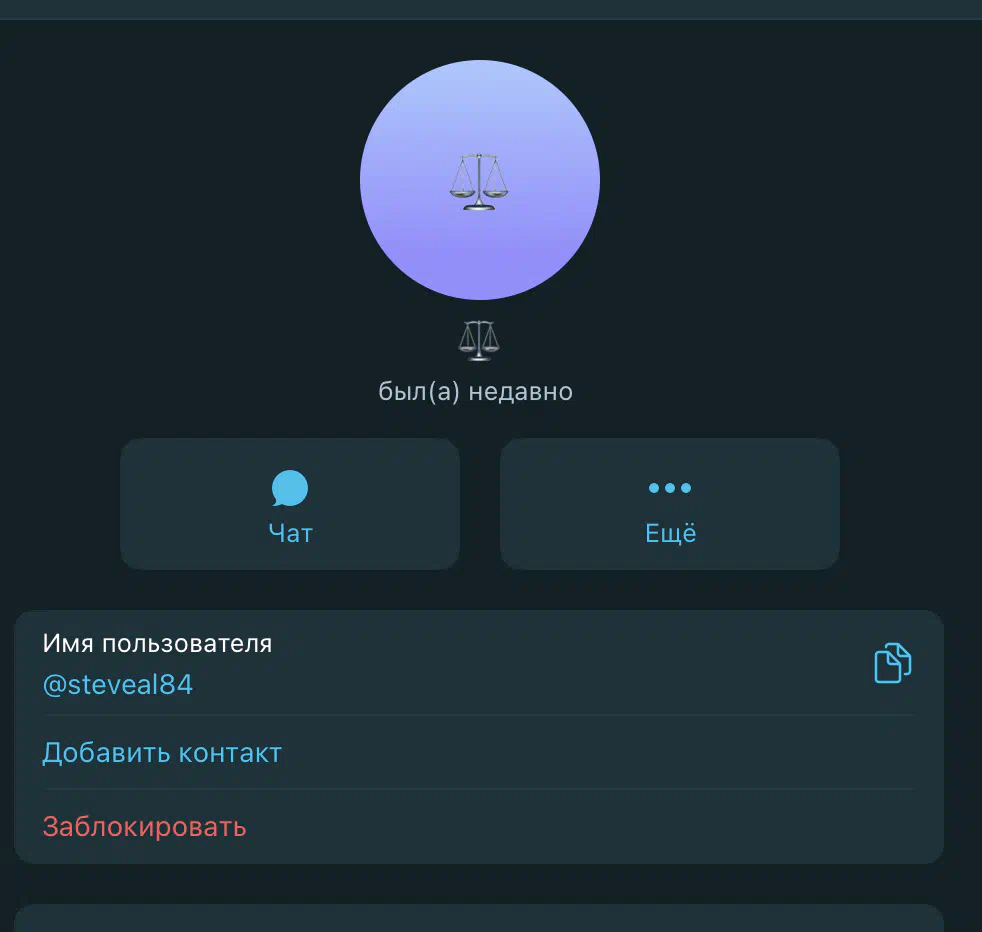The height and width of the screenshot is (932, 982).
Task: Click the scales emoji inside the avatar
Action: [x=479, y=182]
